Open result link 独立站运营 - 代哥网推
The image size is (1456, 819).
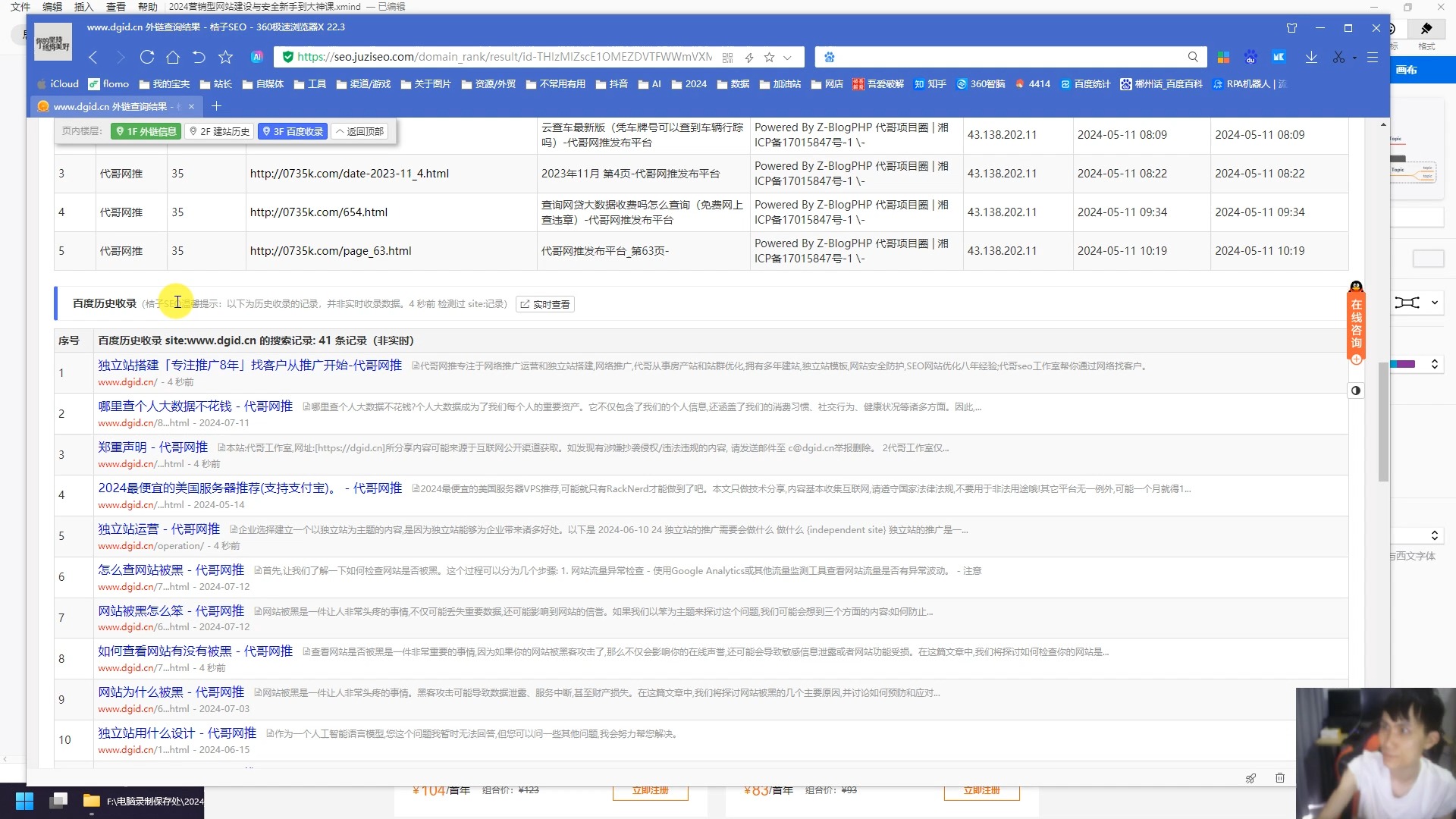pos(158,529)
